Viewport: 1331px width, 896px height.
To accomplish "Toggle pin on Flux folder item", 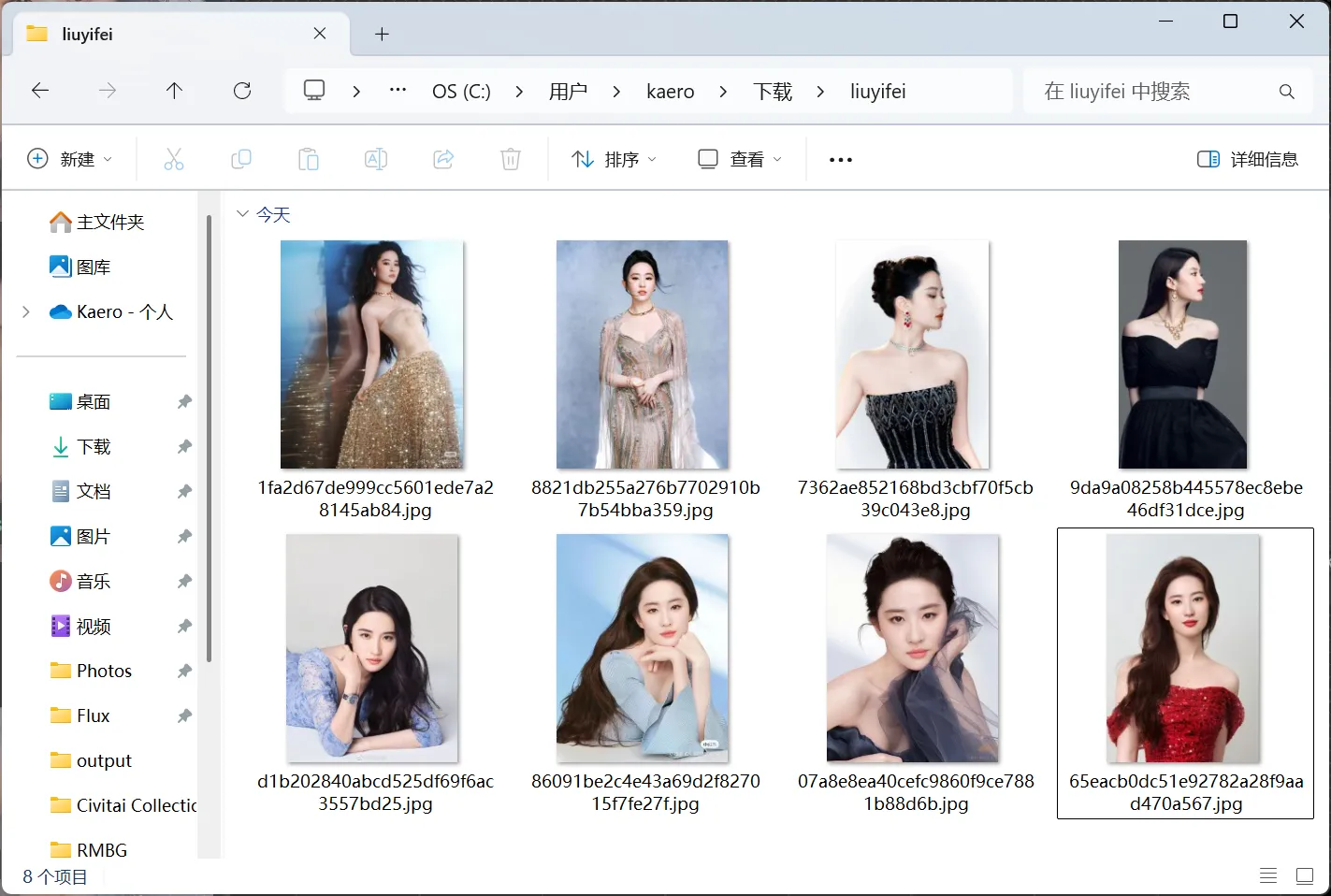I will (184, 715).
